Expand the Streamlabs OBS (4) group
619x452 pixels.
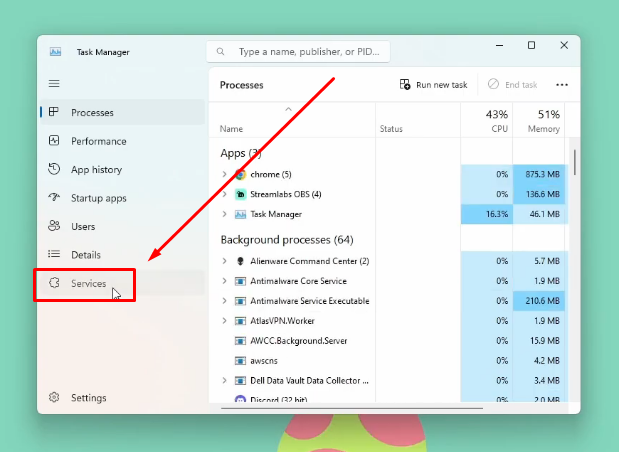point(224,194)
